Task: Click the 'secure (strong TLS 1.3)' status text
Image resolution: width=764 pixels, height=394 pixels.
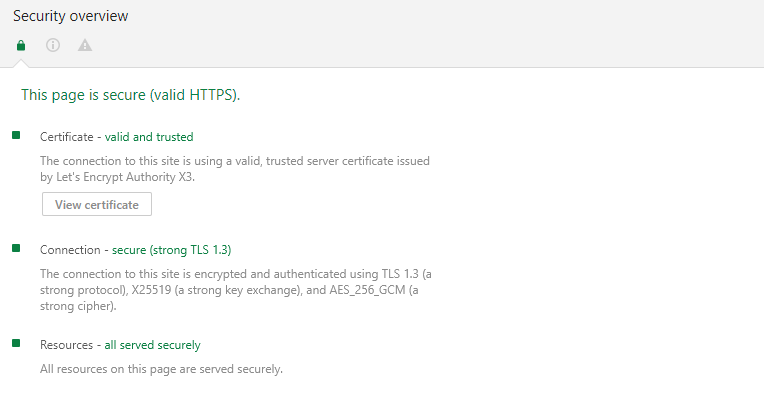Action: [172, 250]
